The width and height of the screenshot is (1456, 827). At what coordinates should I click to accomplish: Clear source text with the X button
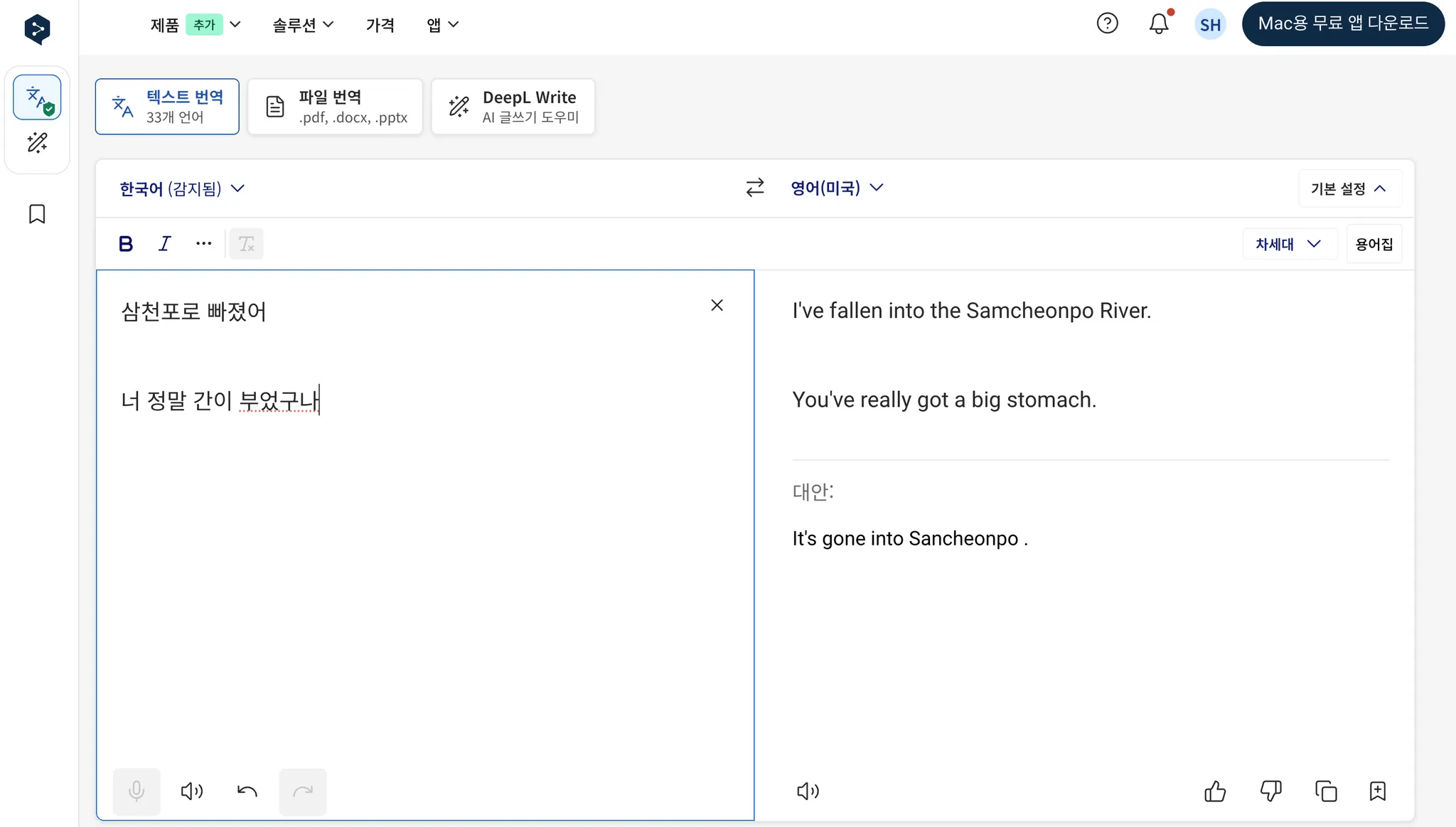717,305
